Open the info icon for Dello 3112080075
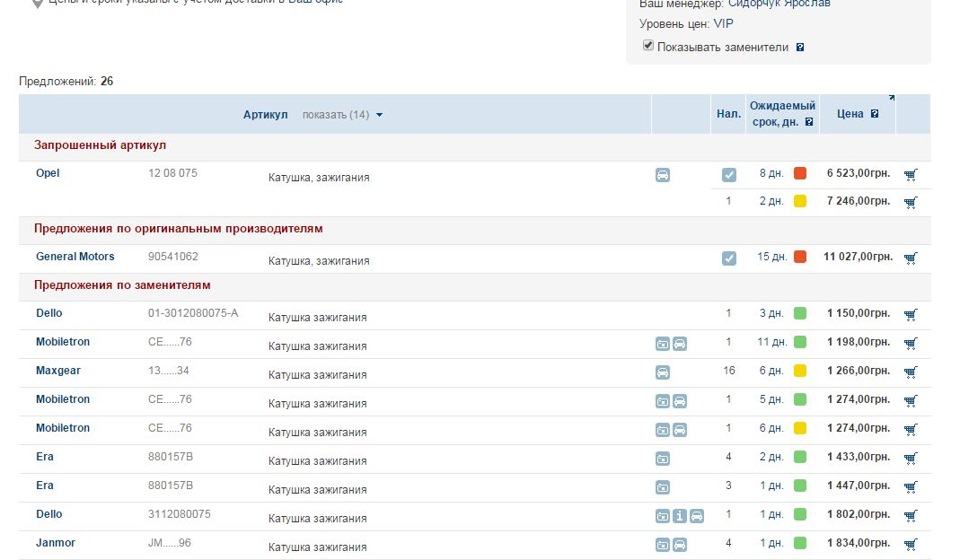The height and width of the screenshot is (560, 960). pyautogui.click(x=680, y=516)
